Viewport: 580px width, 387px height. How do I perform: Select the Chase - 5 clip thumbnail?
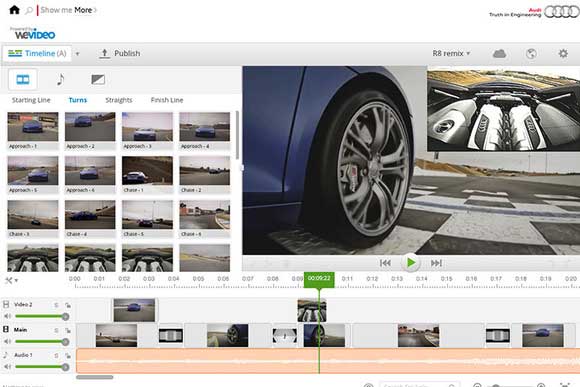[x=147, y=215]
